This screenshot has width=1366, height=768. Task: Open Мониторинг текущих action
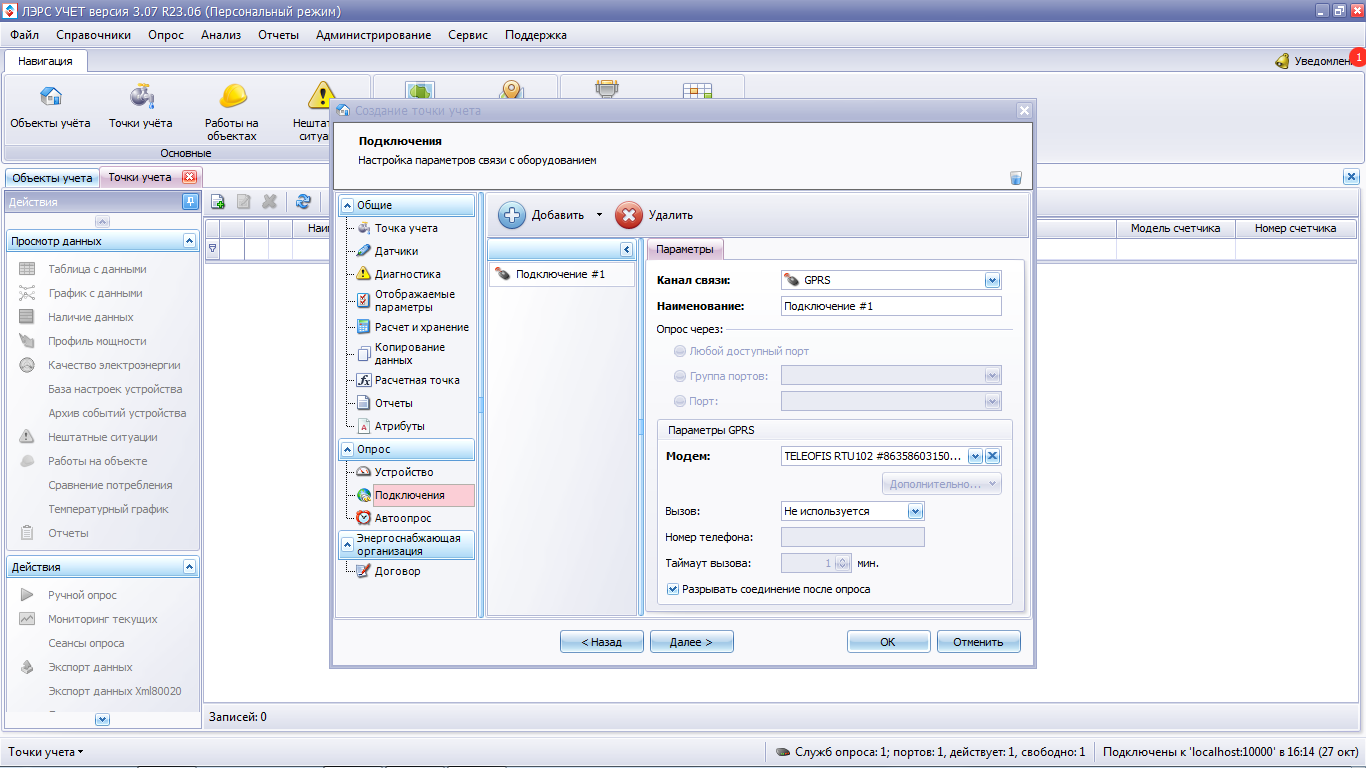pyautogui.click(x=103, y=619)
